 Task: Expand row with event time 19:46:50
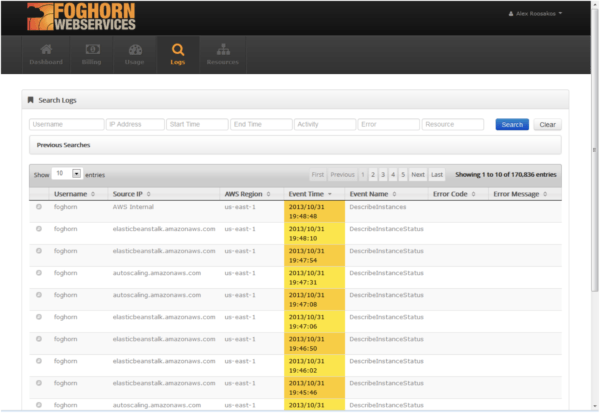(x=39, y=339)
